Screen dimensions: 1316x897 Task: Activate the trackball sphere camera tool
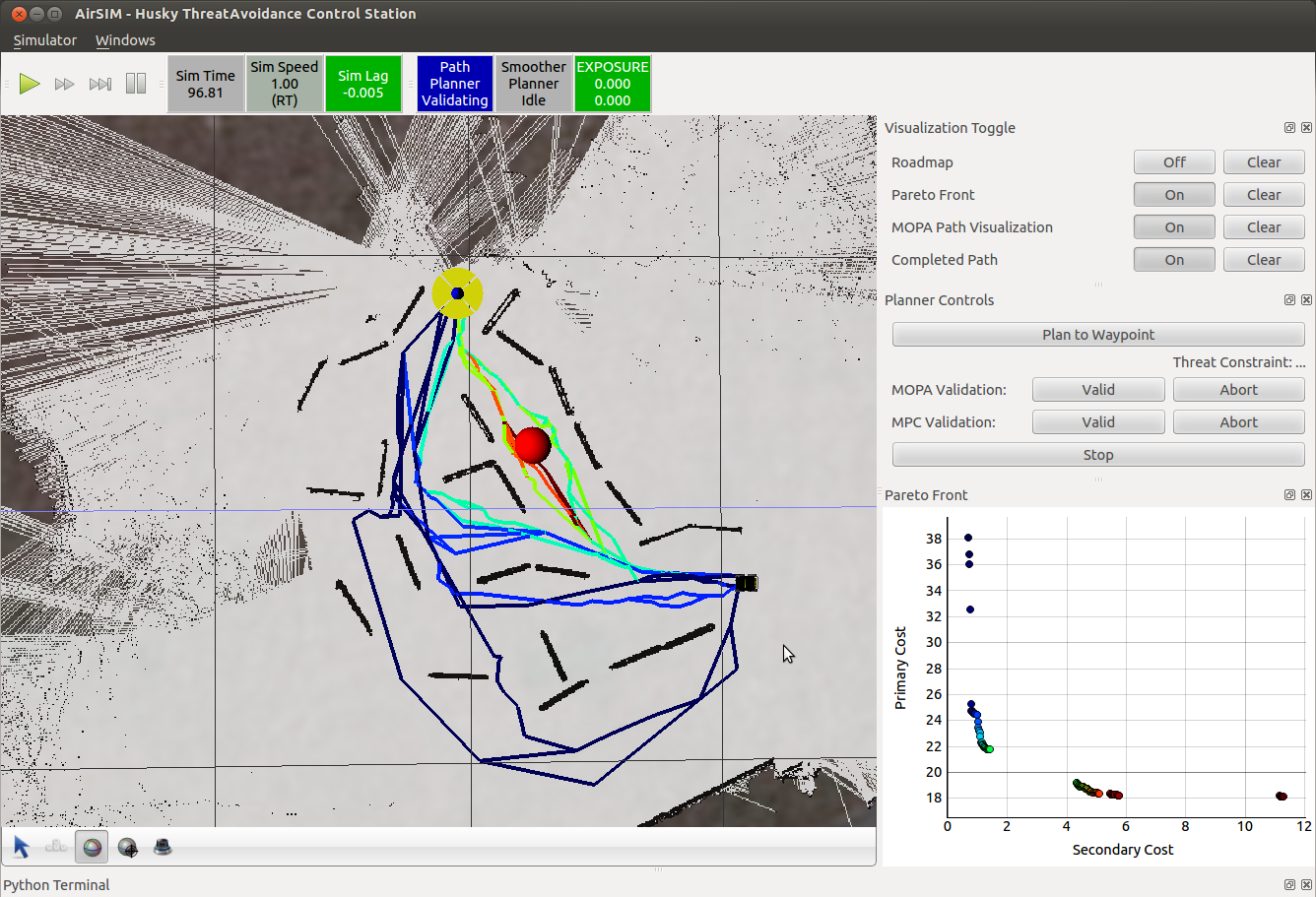(92, 847)
